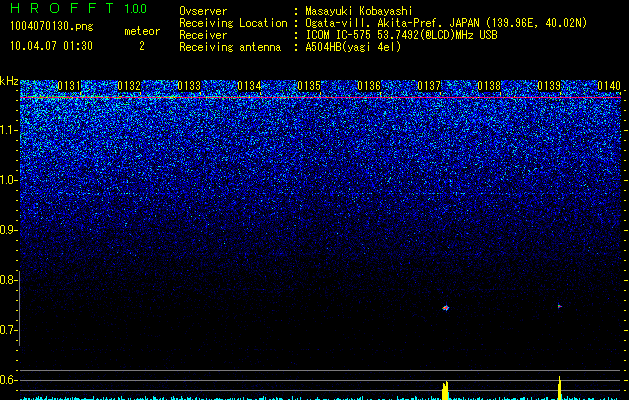Select the filename 1004070130.png

52,26
